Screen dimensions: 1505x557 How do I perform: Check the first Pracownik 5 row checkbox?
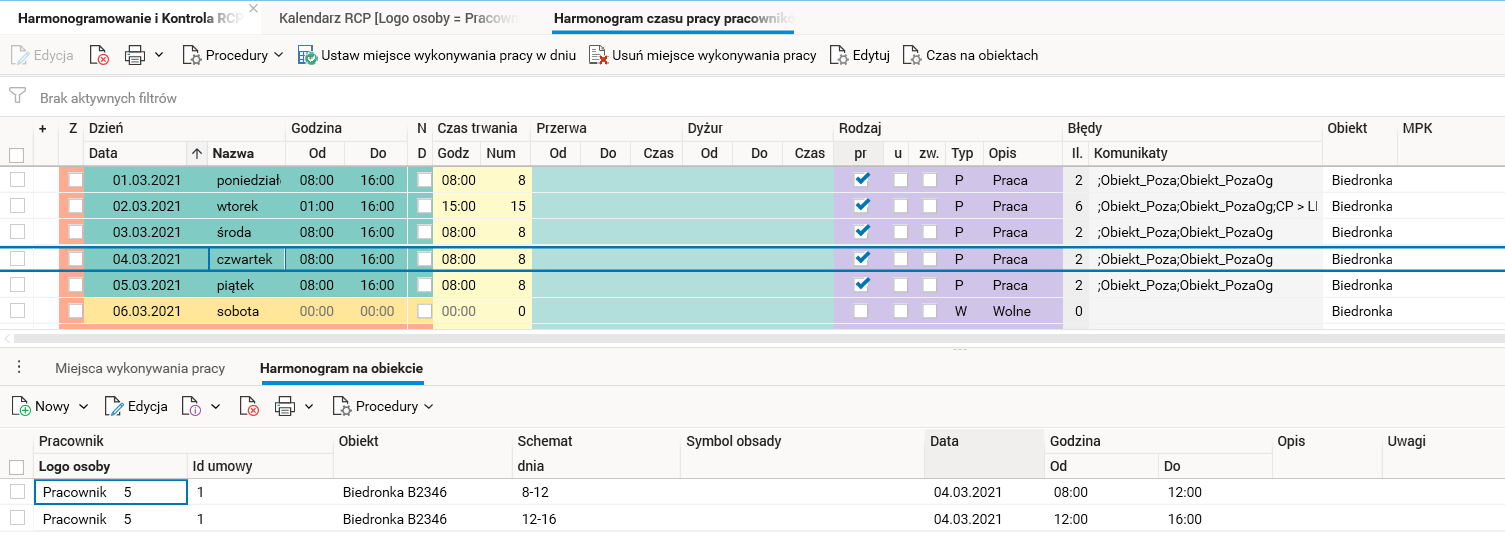(x=17, y=492)
